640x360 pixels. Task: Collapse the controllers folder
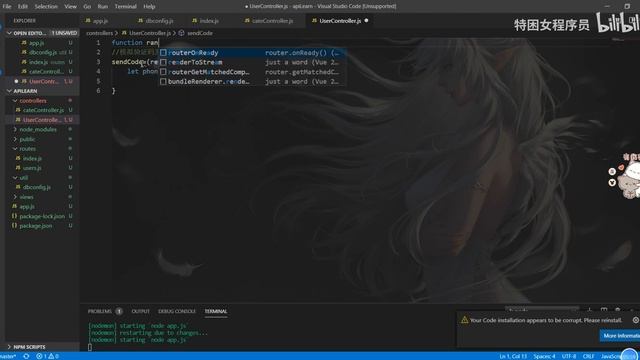click(15, 100)
